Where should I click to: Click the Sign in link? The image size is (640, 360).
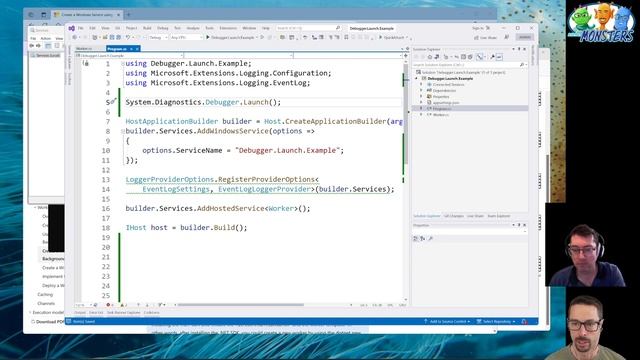478,28
